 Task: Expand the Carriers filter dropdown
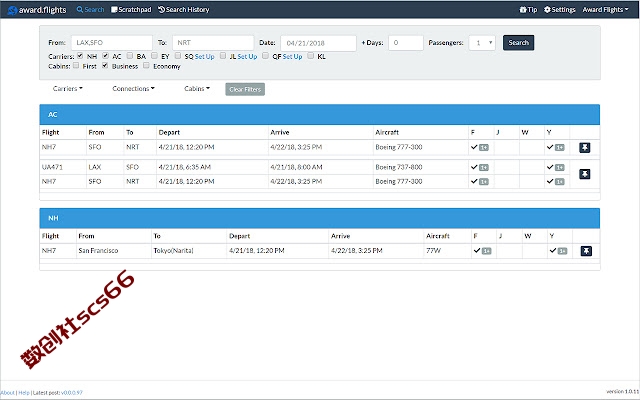tap(67, 89)
